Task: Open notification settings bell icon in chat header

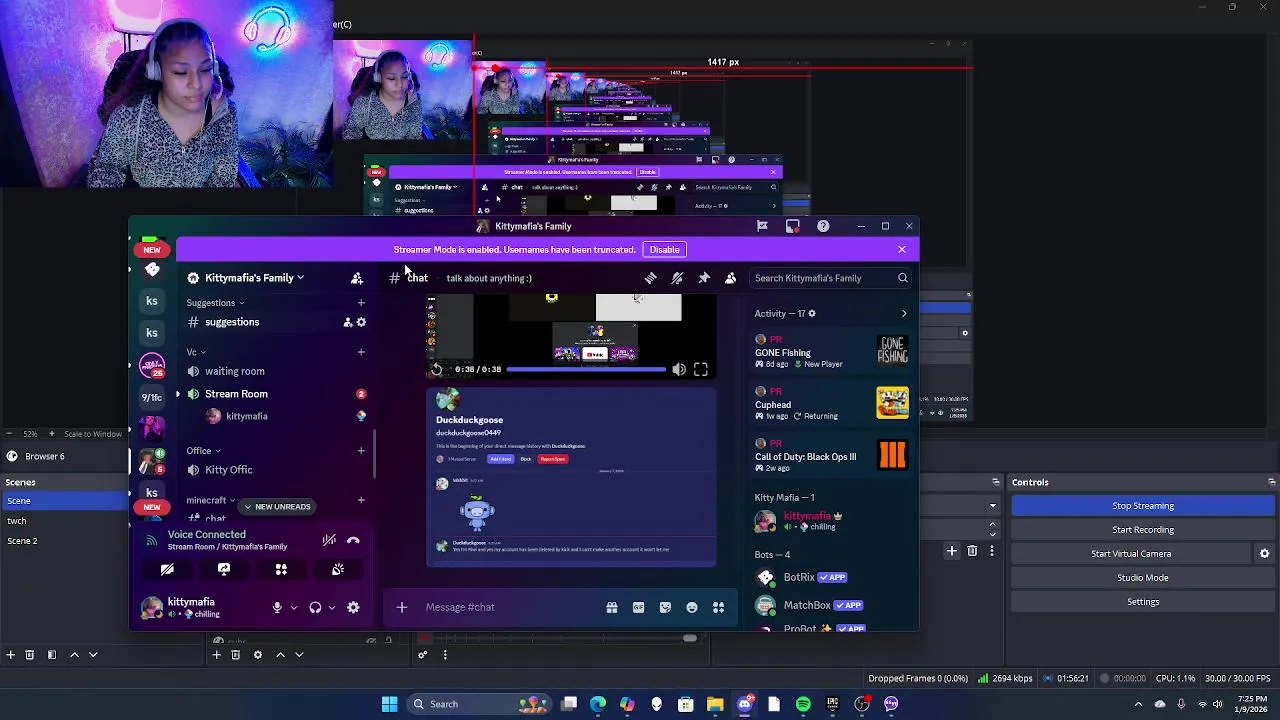Action: point(677,278)
